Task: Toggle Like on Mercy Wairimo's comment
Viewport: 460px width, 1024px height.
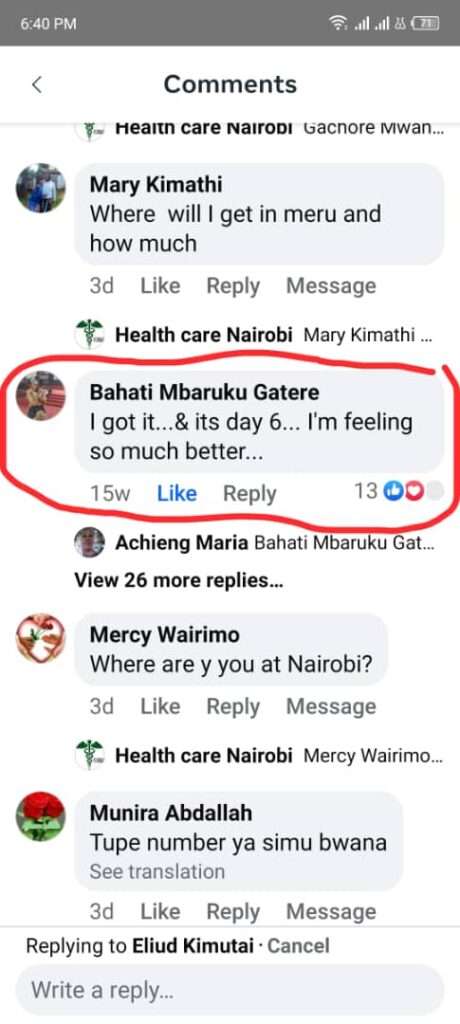Action: pyautogui.click(x=160, y=706)
